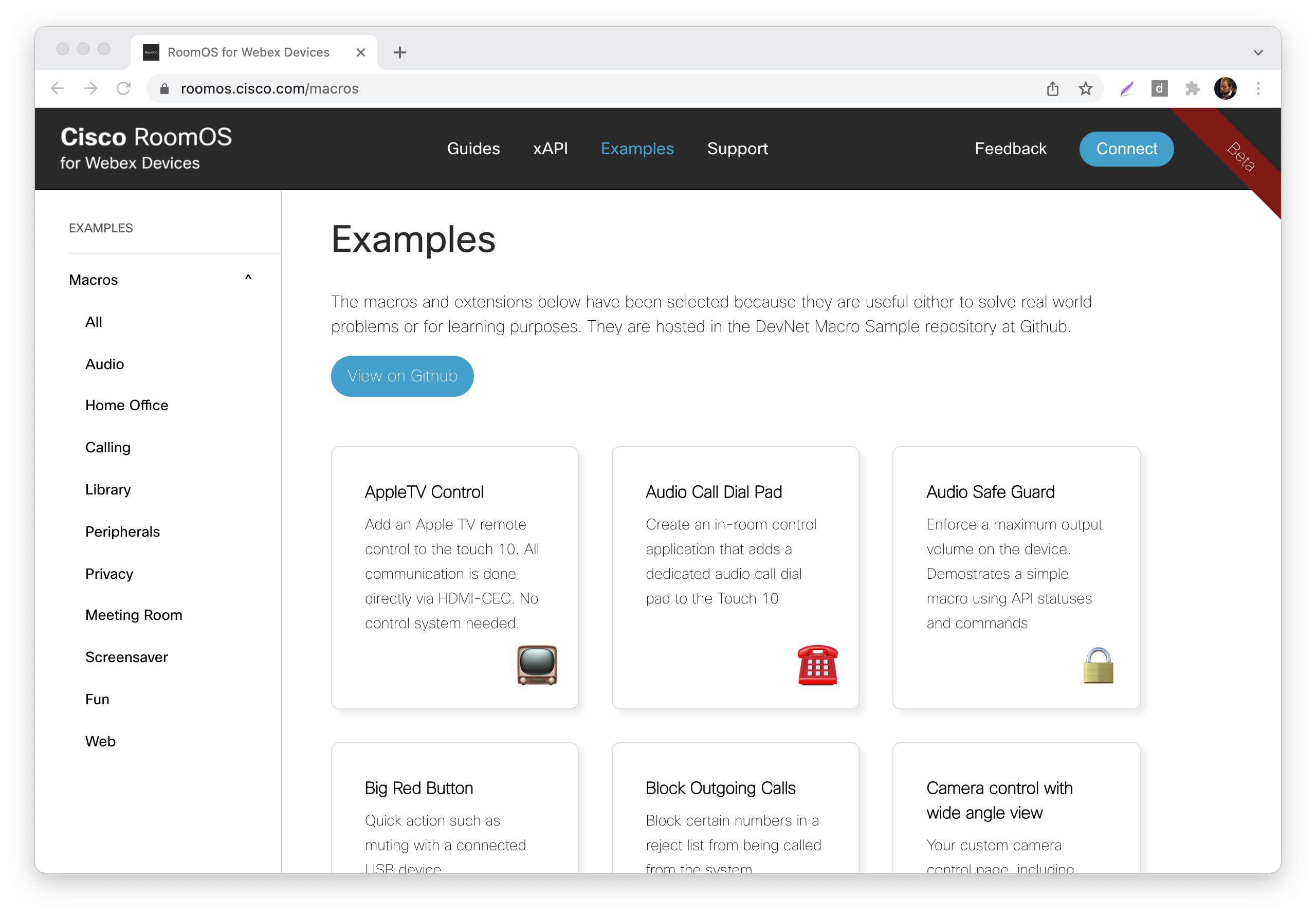Open a new browser tab
The image size is (1316, 916).
coord(399,52)
